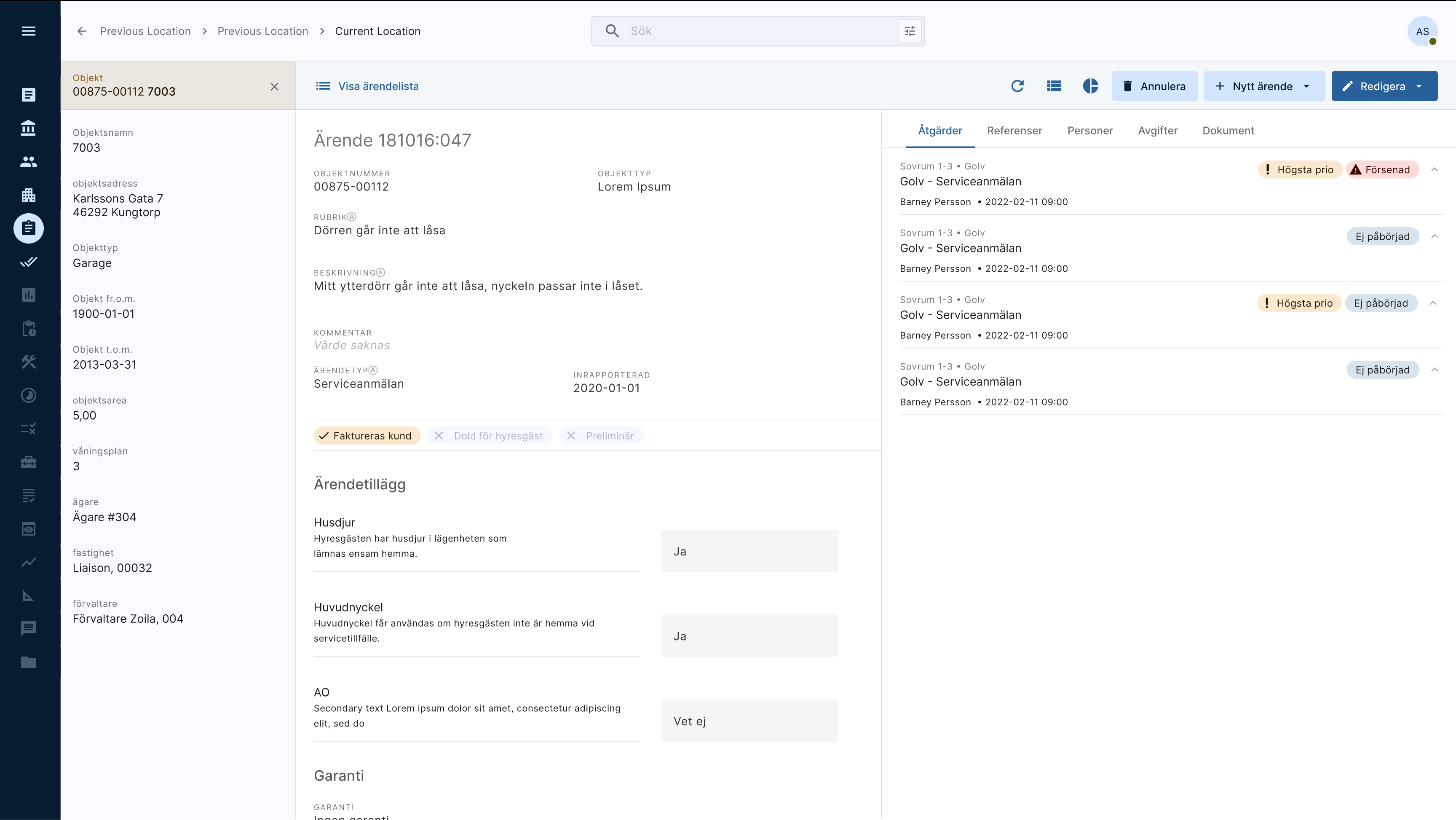
Task: Open the preview eye sidebar icon
Action: coord(28,529)
